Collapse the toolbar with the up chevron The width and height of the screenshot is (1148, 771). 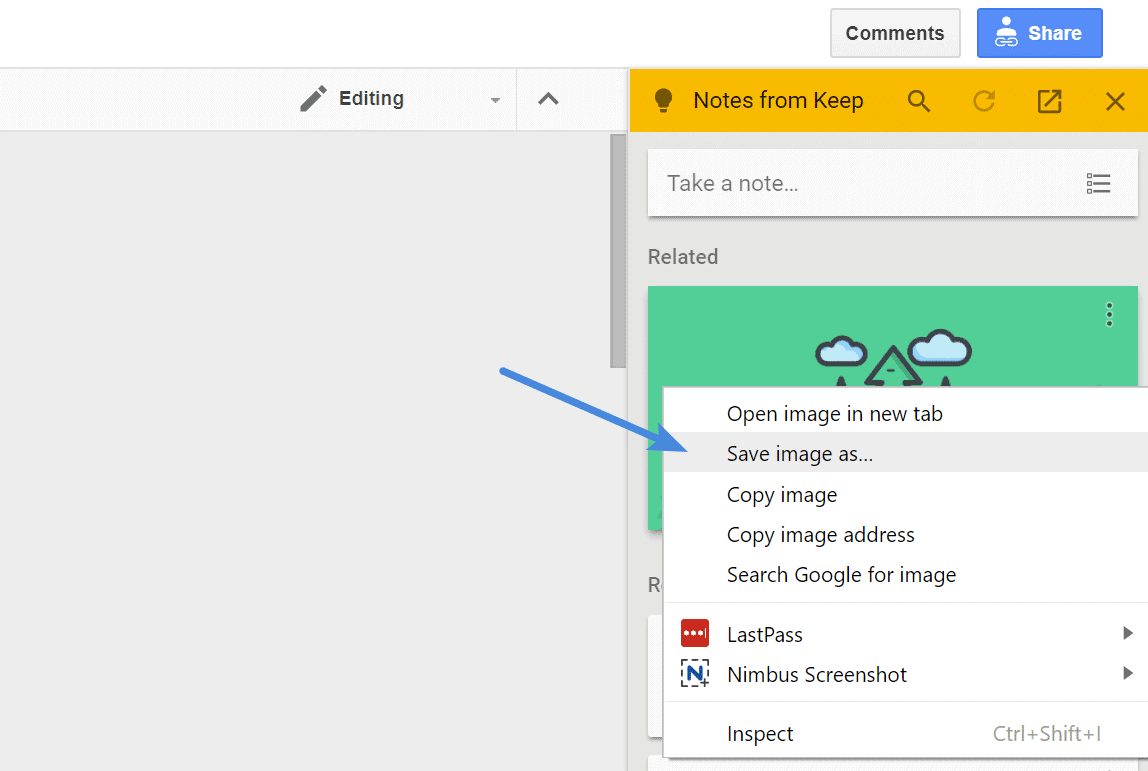(x=548, y=99)
